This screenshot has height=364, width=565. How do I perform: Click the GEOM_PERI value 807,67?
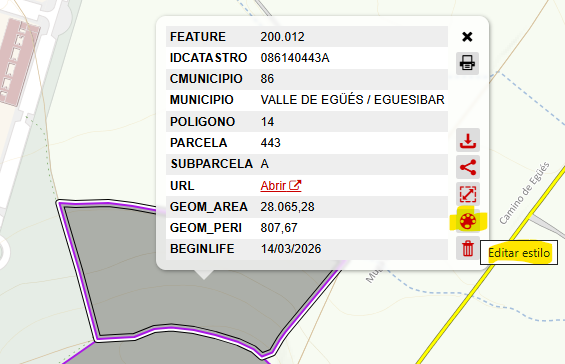(x=279, y=228)
